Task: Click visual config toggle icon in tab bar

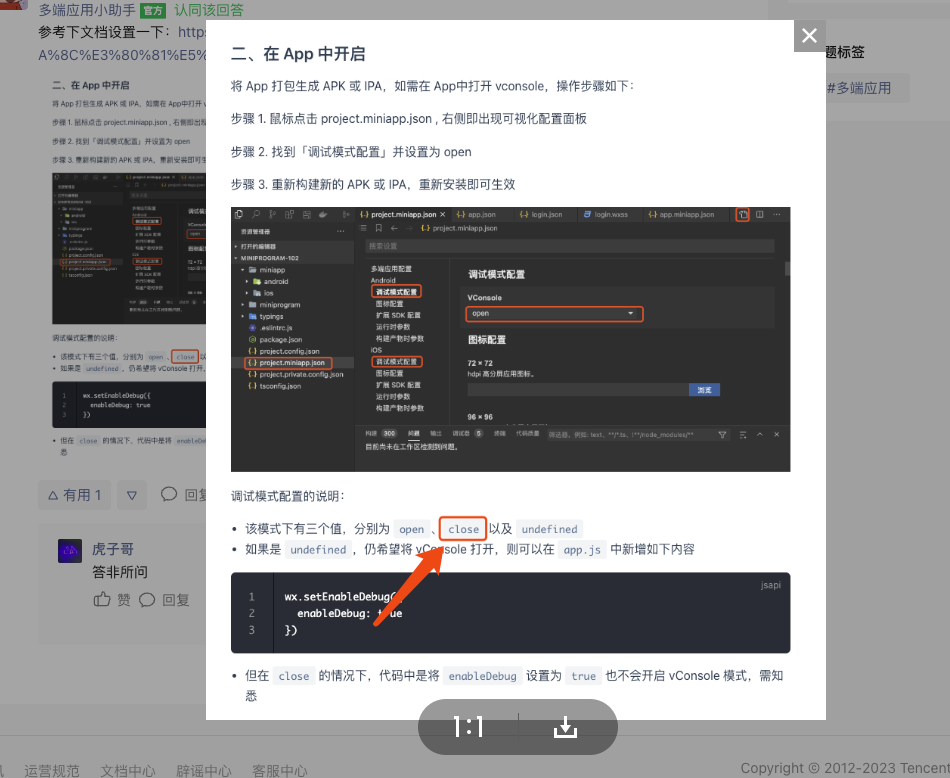Action: (742, 214)
